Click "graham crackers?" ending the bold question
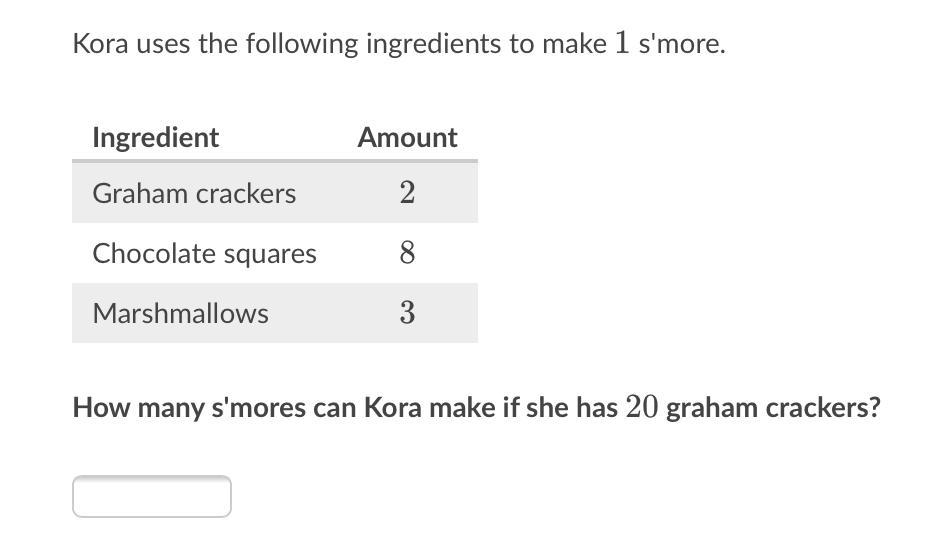The width and height of the screenshot is (932, 560). (x=773, y=408)
